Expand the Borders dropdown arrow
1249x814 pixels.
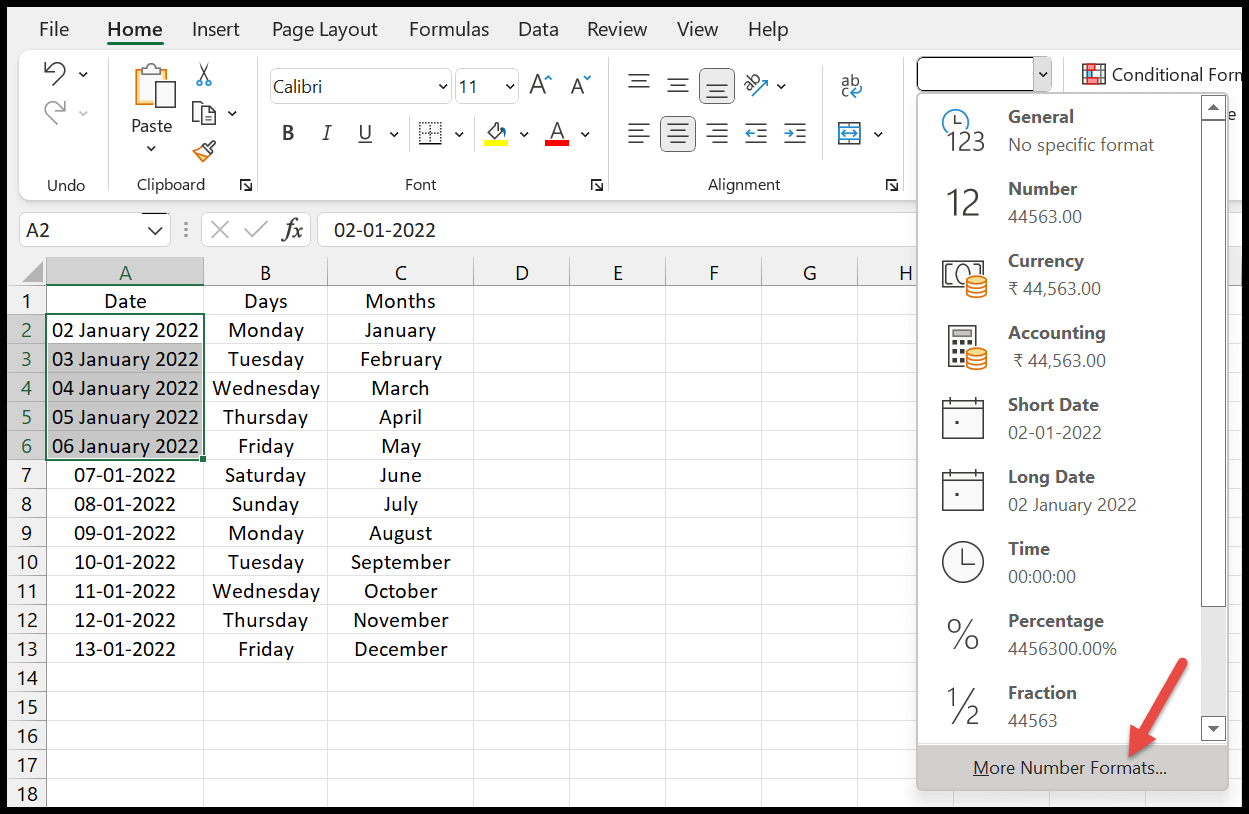(x=459, y=134)
